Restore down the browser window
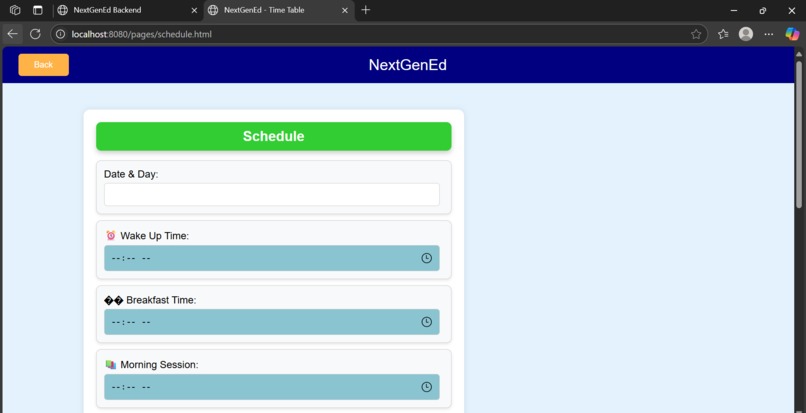Screen dimensions: 806x413 pyautogui.click(x=763, y=10)
